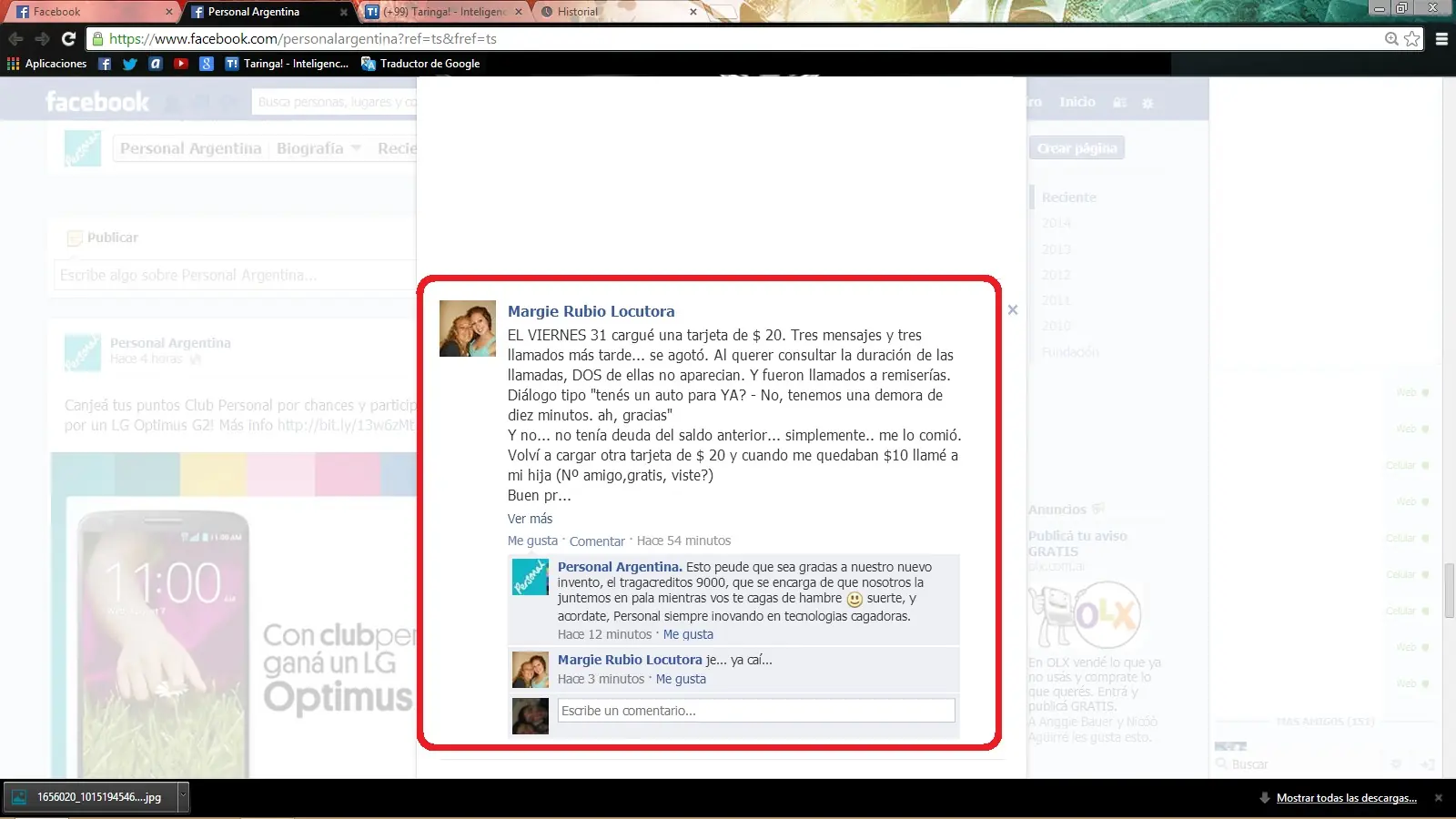Bookmark this page with the star icon
This screenshot has height=819, width=1456.
point(1412,39)
